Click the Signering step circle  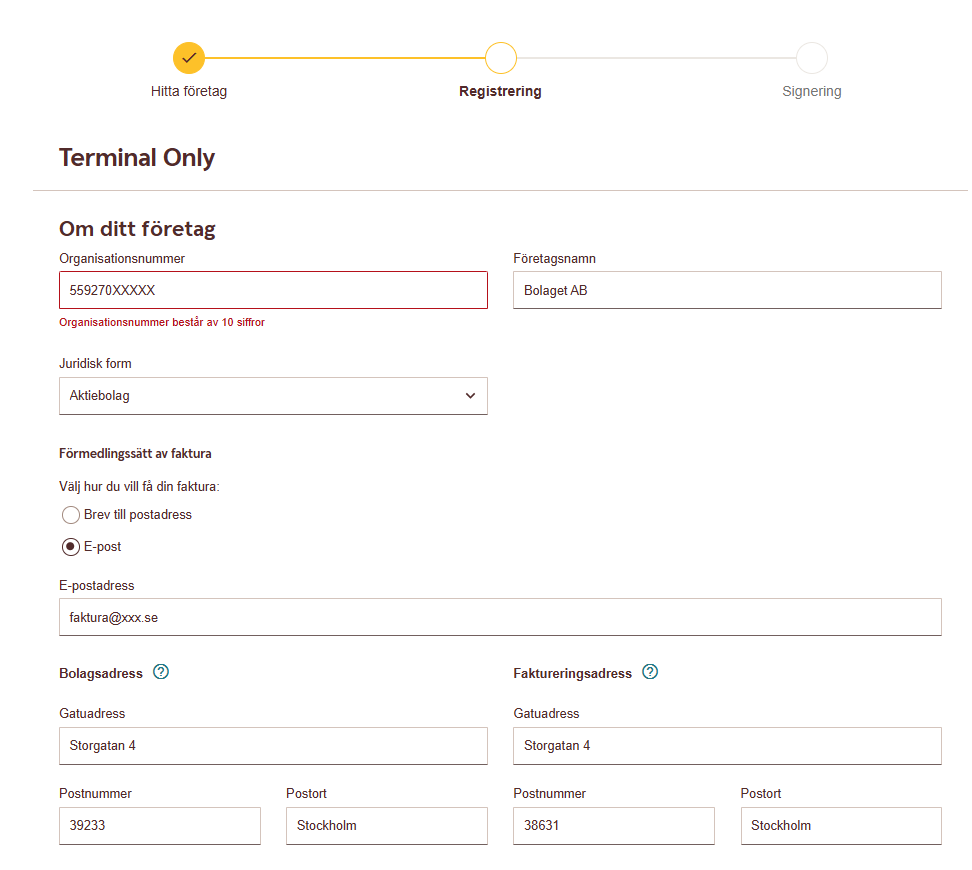click(x=811, y=58)
